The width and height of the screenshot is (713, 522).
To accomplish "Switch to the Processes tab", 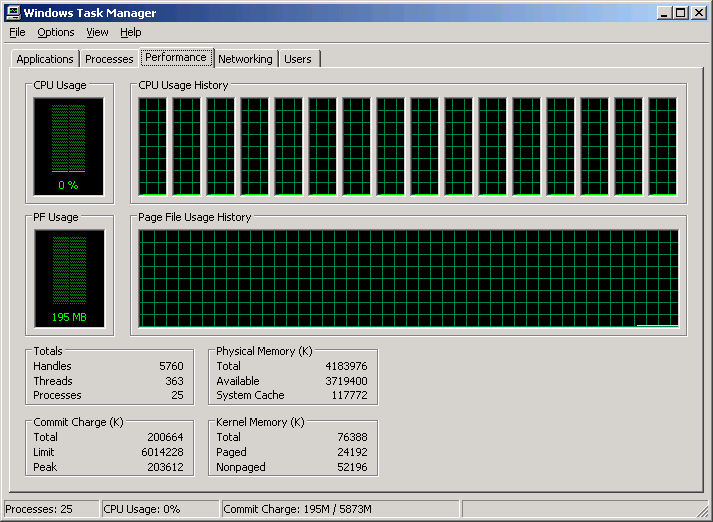I will [109, 59].
